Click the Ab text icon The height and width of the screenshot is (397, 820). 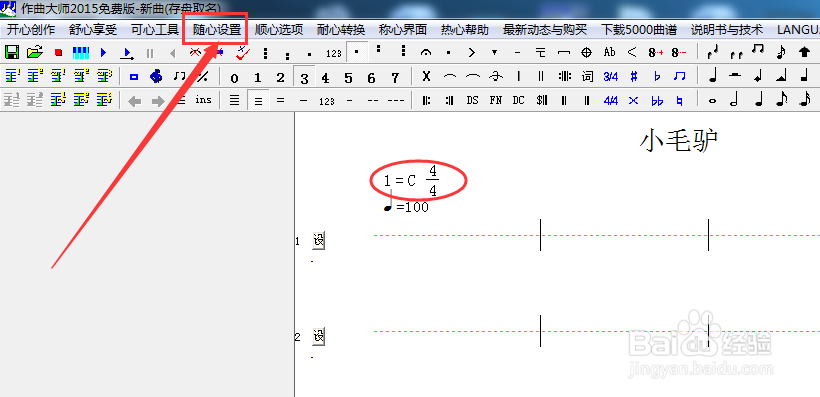pyautogui.click(x=609, y=52)
